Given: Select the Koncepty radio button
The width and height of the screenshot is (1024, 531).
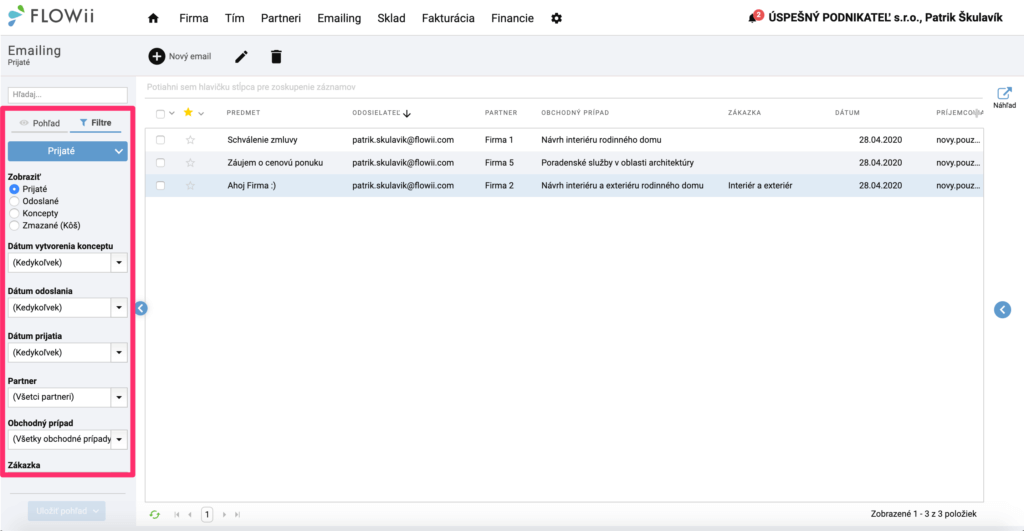Looking at the screenshot, I should tap(14, 214).
